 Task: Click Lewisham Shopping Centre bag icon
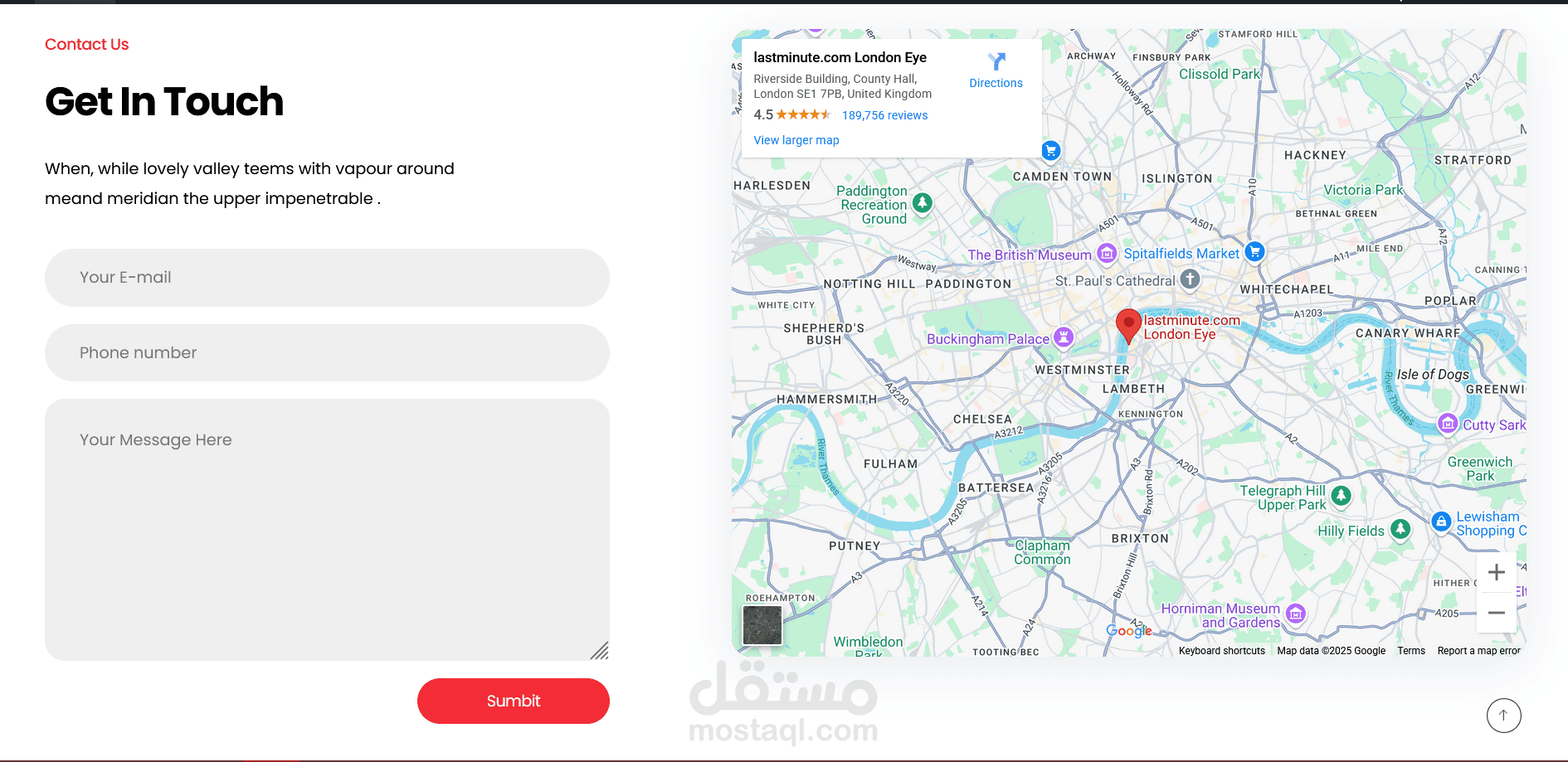pos(1442,522)
